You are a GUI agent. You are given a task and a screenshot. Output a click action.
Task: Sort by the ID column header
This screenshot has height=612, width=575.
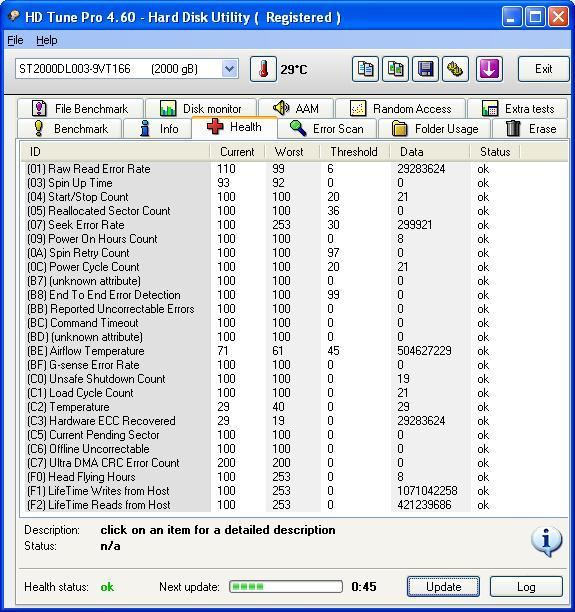click(x=115, y=151)
